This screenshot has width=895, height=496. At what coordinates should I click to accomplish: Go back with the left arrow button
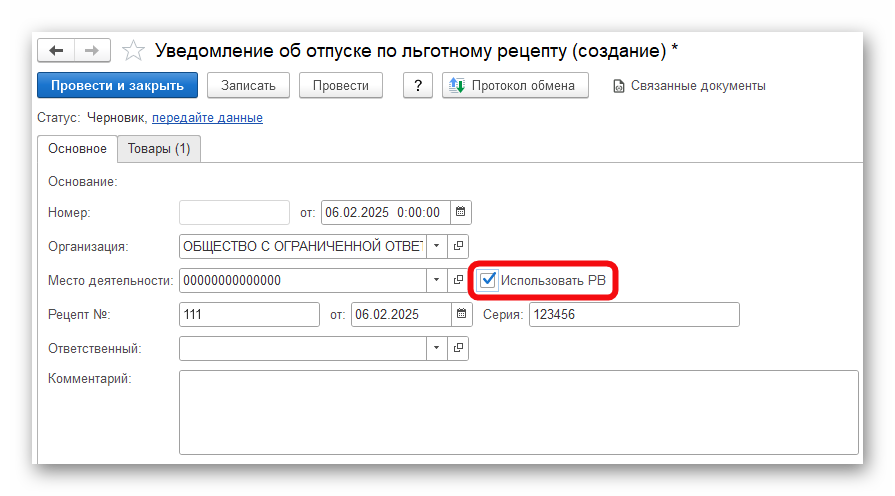[x=56, y=50]
